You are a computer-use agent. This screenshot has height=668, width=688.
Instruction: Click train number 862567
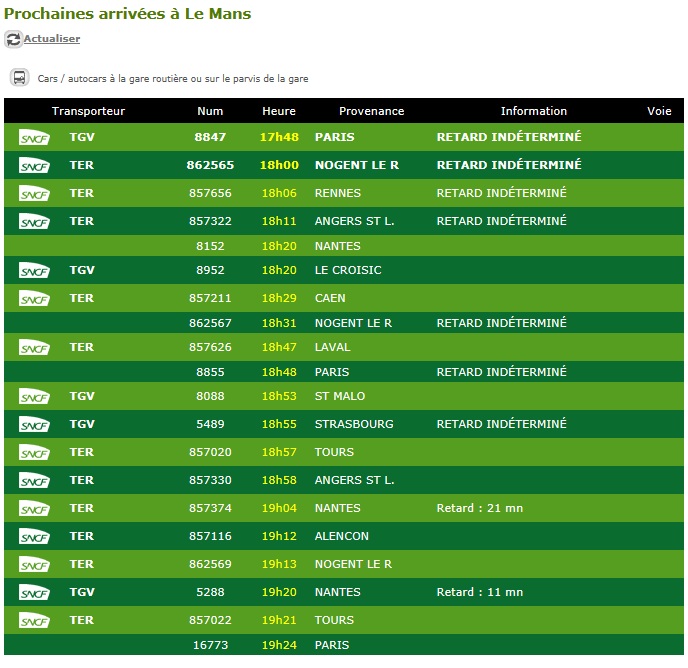tap(210, 323)
